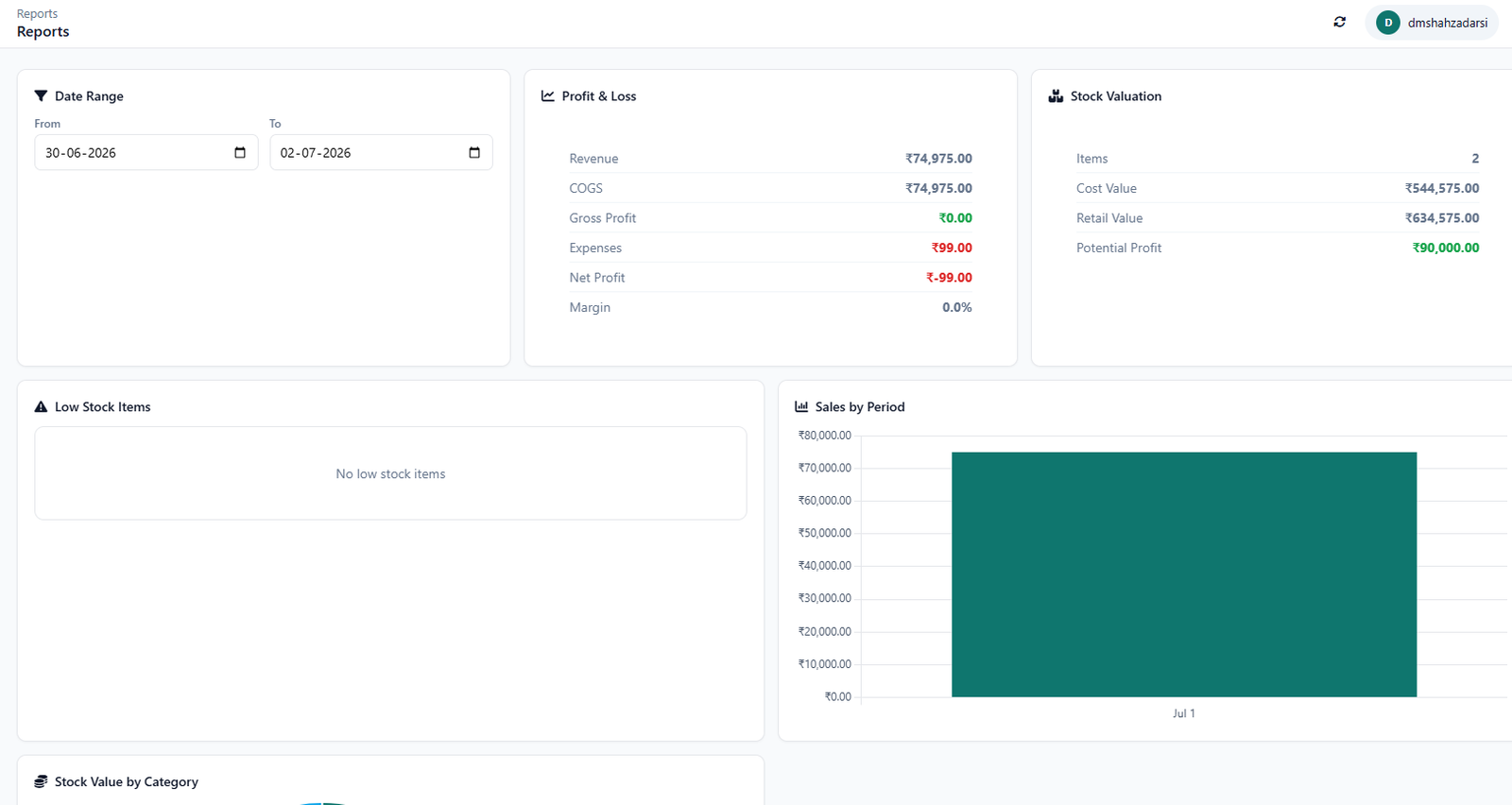Click the Gross Profit value ₹0.00
This screenshot has height=805, width=1512.
click(x=955, y=218)
